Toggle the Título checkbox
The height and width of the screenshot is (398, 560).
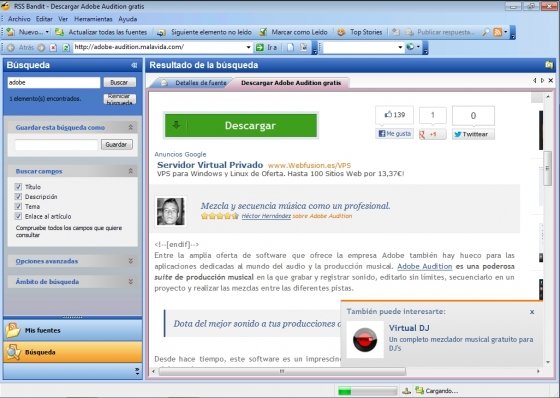point(18,186)
